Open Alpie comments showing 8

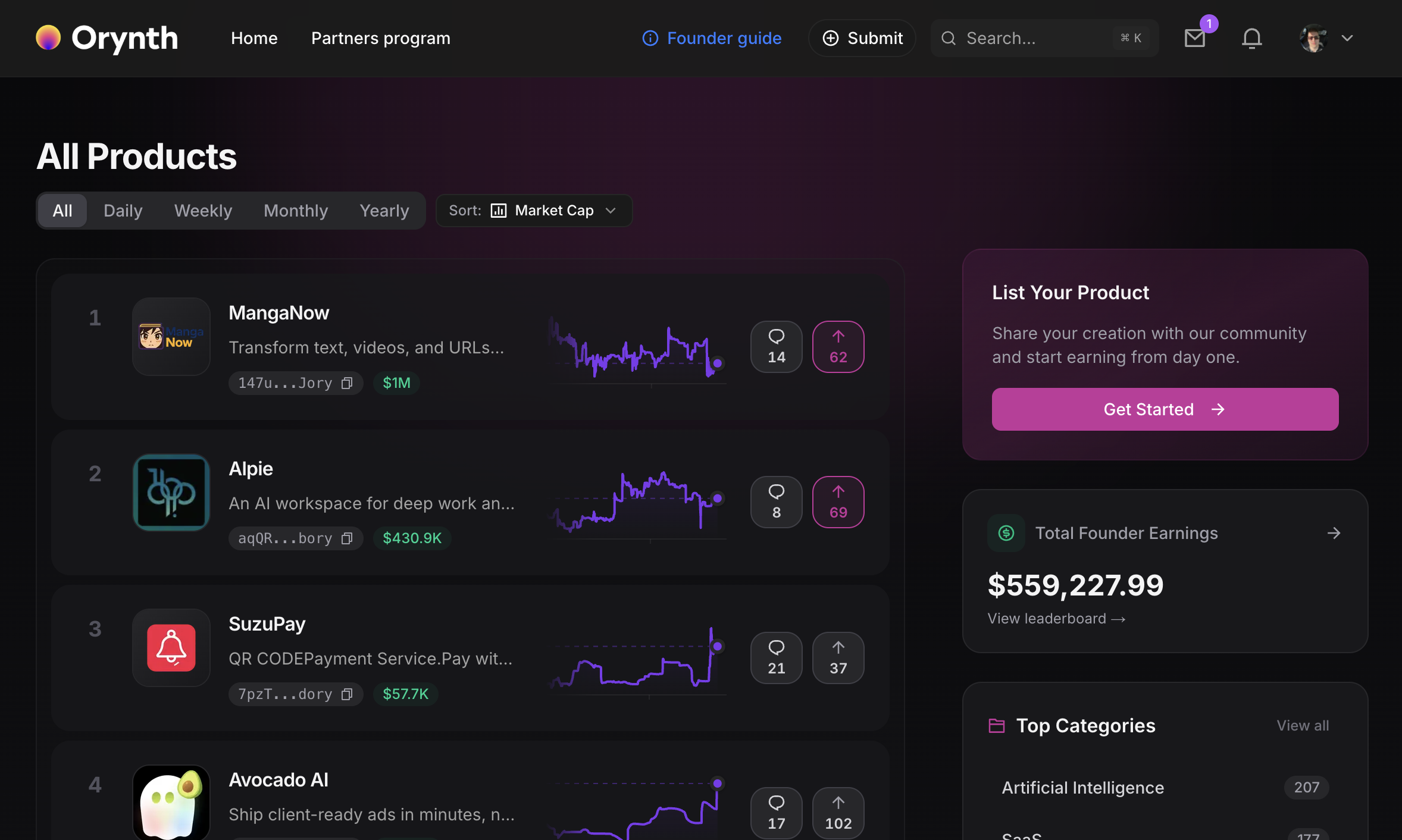[776, 502]
